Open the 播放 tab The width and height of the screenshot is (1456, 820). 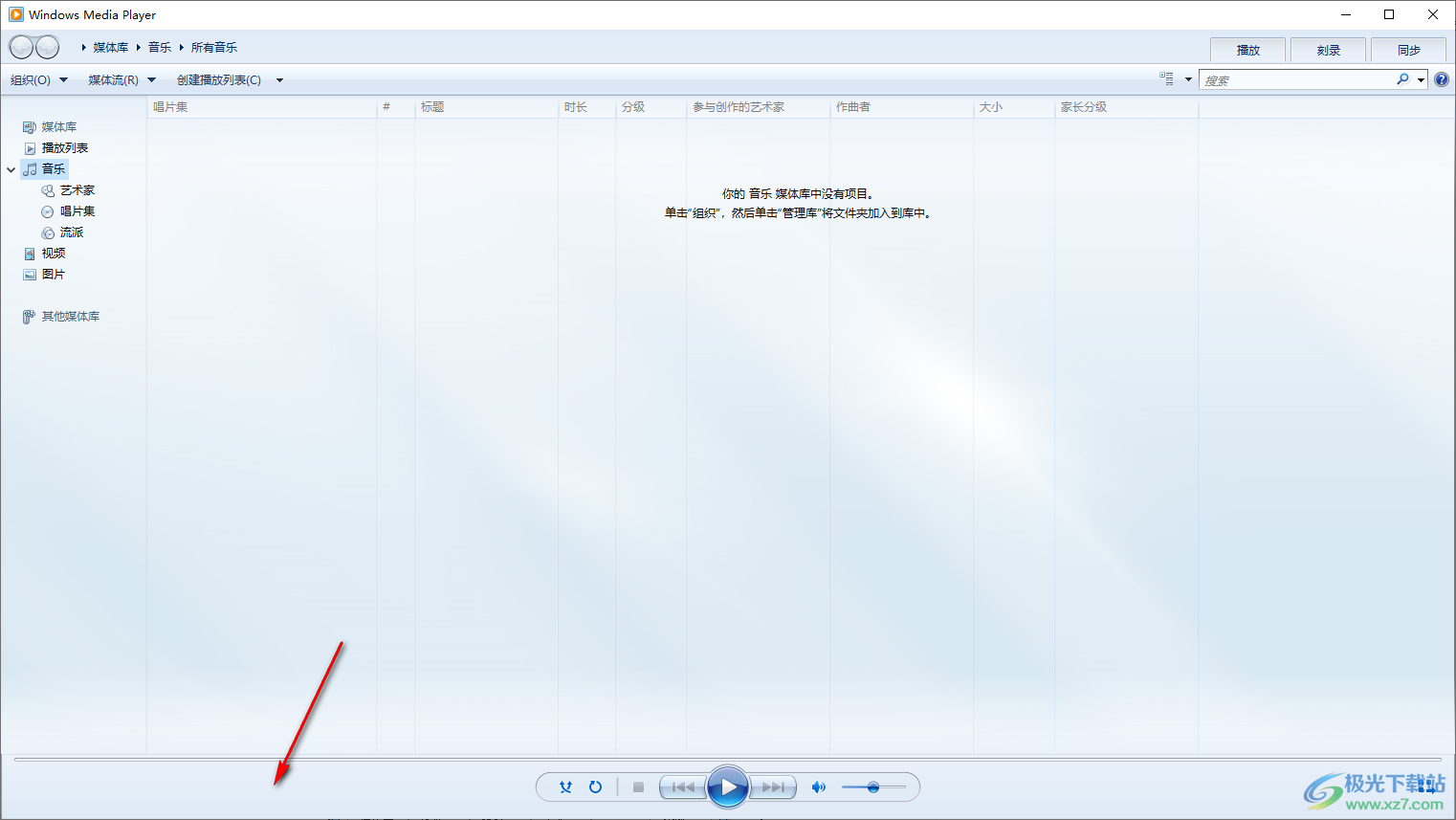[x=1247, y=50]
